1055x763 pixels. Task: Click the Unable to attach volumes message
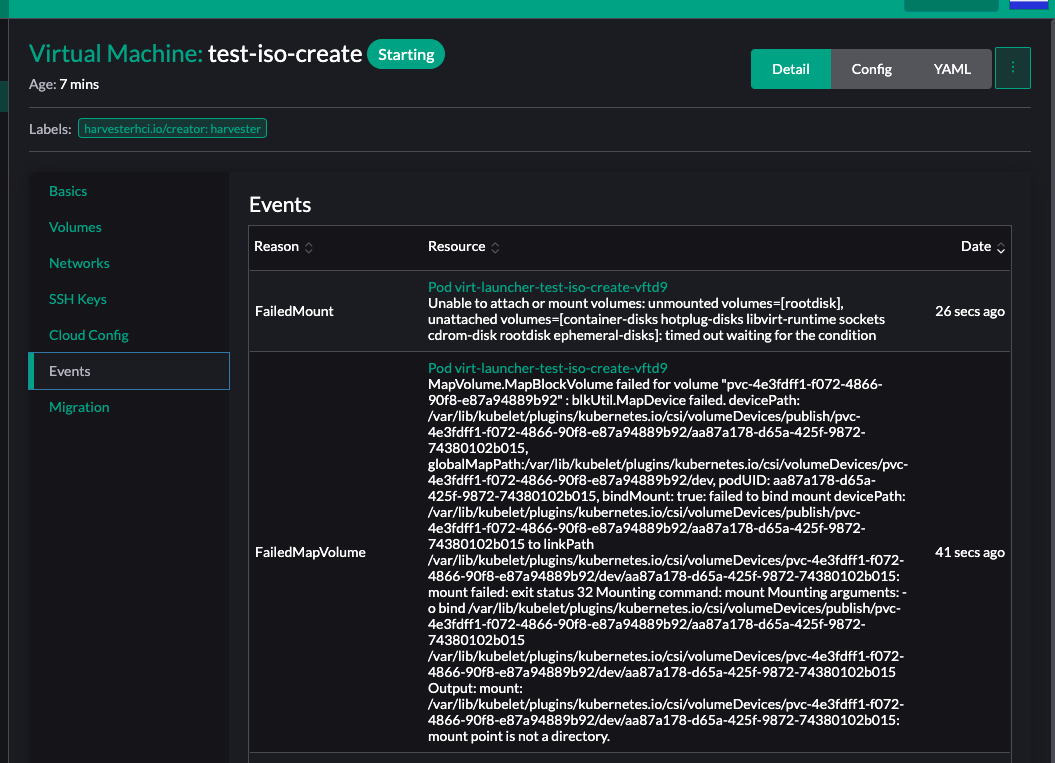pyautogui.click(x=656, y=320)
